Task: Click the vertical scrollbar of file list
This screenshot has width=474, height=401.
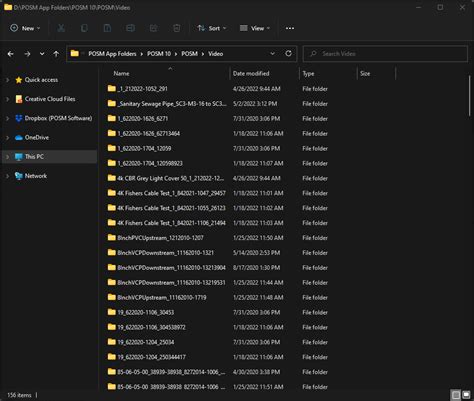Action: coord(469,96)
